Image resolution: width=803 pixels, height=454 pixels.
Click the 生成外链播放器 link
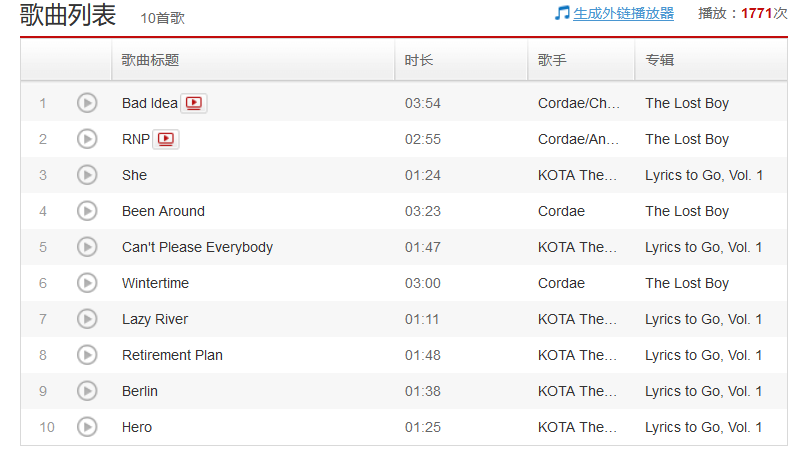(623, 13)
